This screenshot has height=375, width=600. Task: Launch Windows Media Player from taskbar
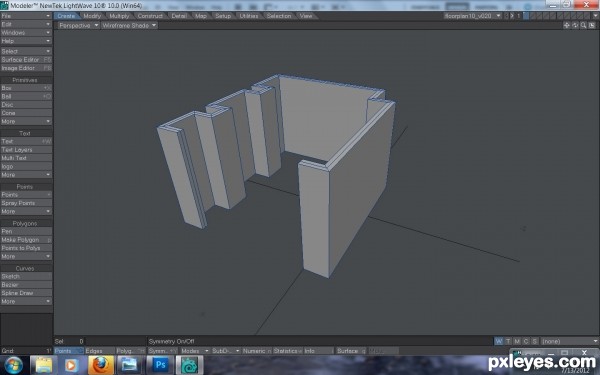pos(72,365)
